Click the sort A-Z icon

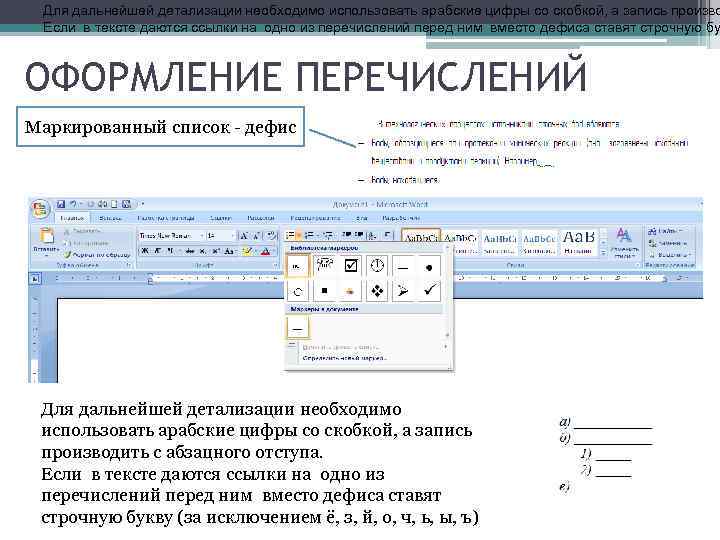pos(372,236)
